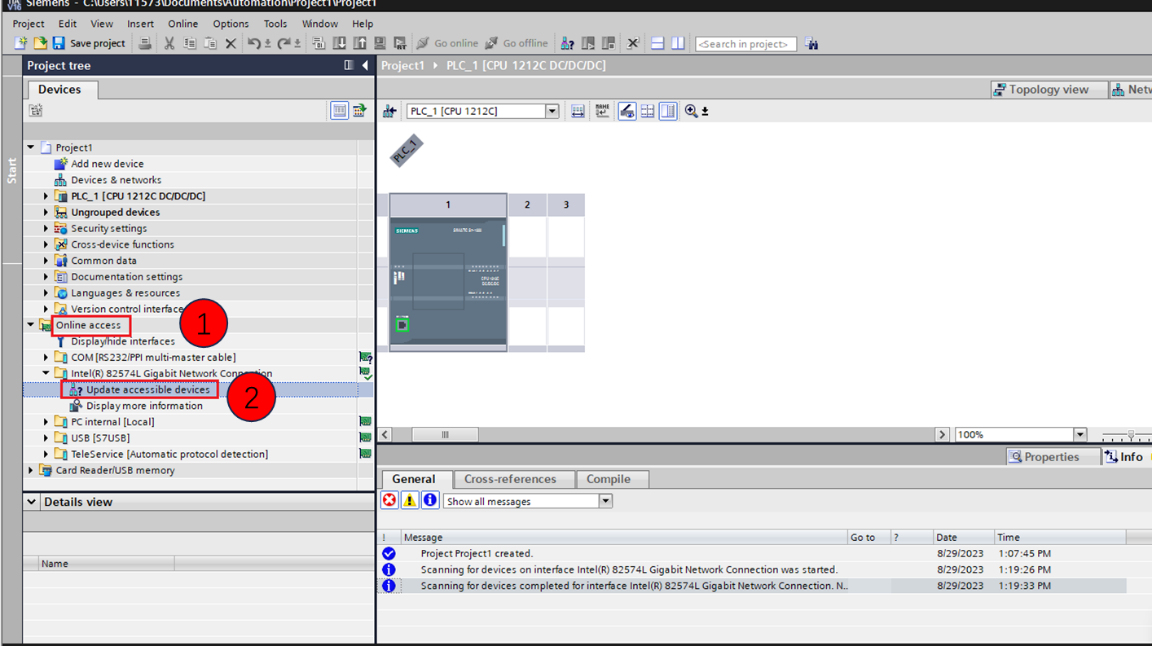Screen dimensions: 1152x646
Task: Open Accessible devices toolbar icon
Action: click(x=567, y=43)
